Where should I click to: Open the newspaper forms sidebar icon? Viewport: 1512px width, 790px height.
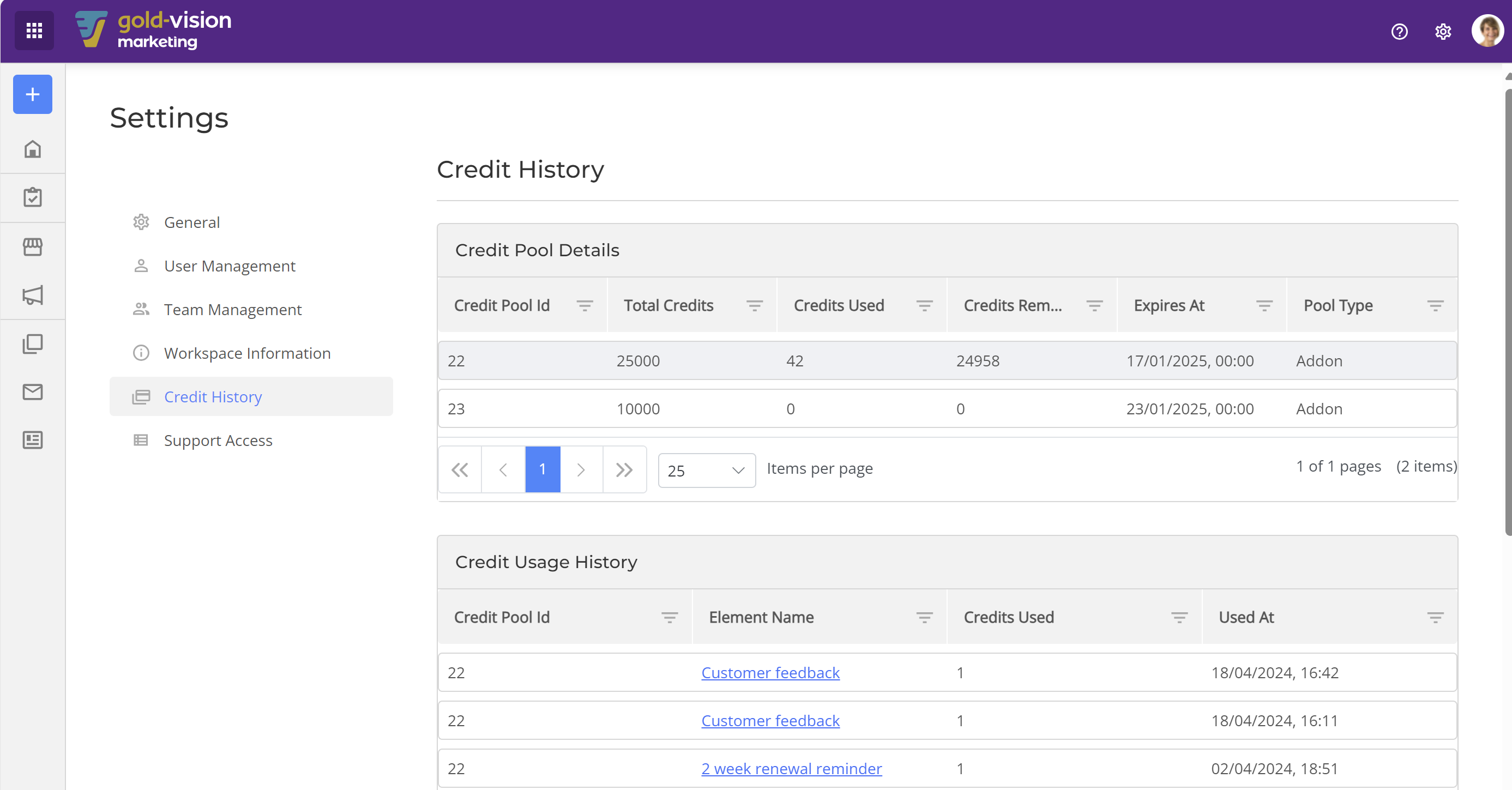coord(33,440)
